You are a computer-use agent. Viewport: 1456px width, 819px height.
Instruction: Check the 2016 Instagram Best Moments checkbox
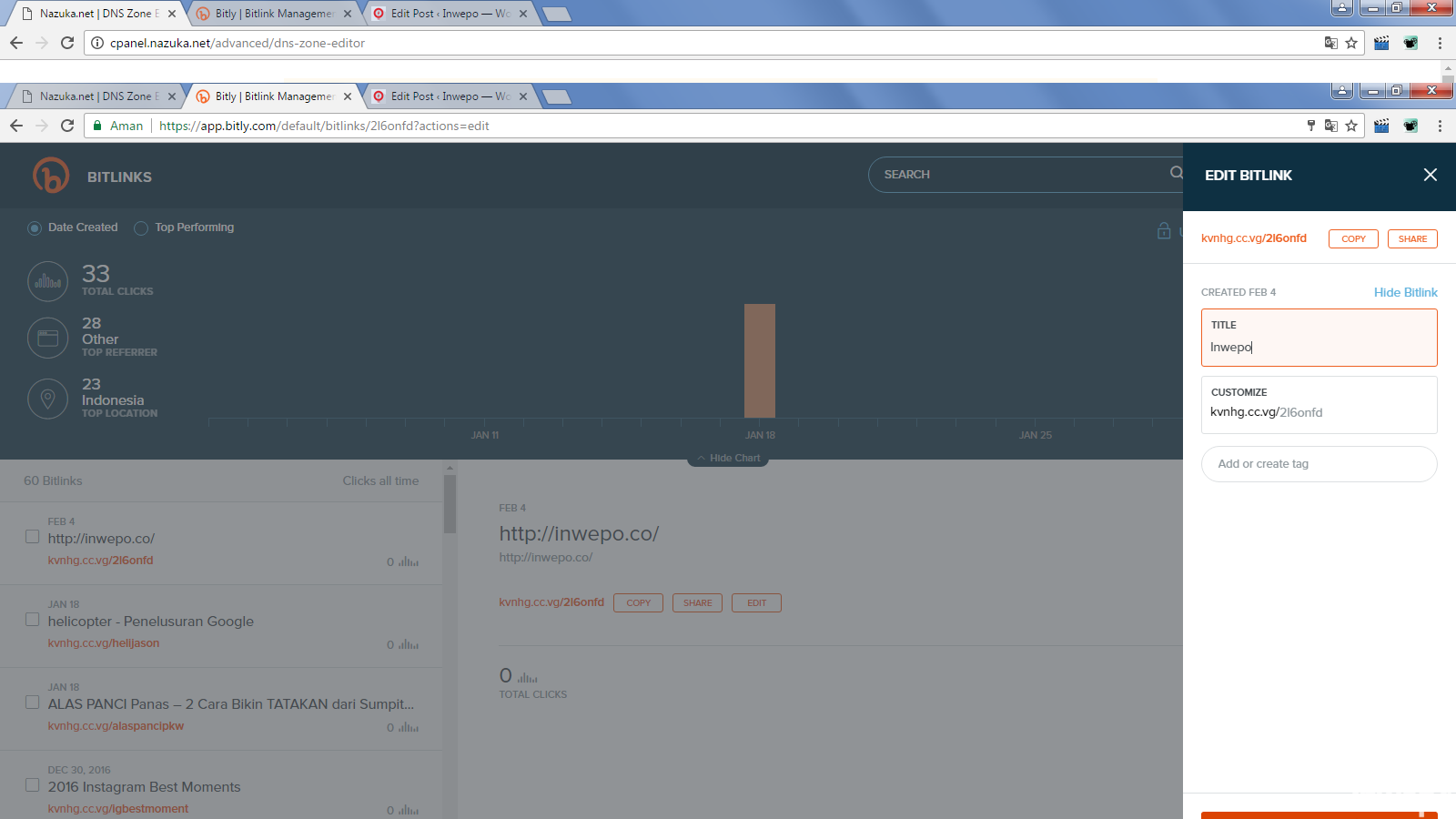[33, 785]
